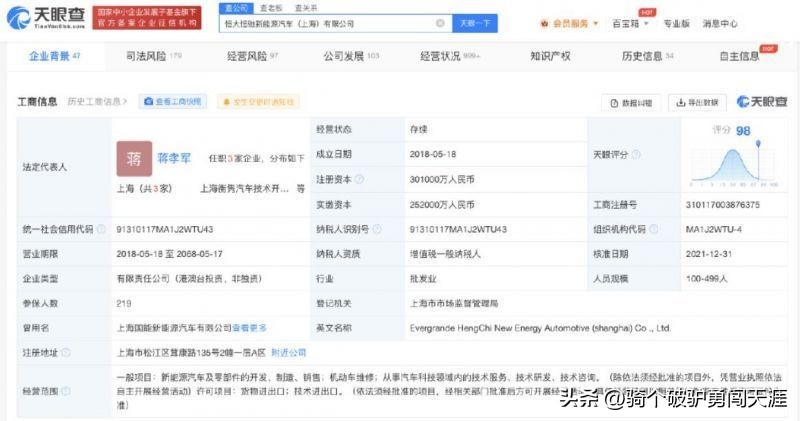Click the 数据纠错 button
Viewport: 800px width, 421px height.
[631, 103]
